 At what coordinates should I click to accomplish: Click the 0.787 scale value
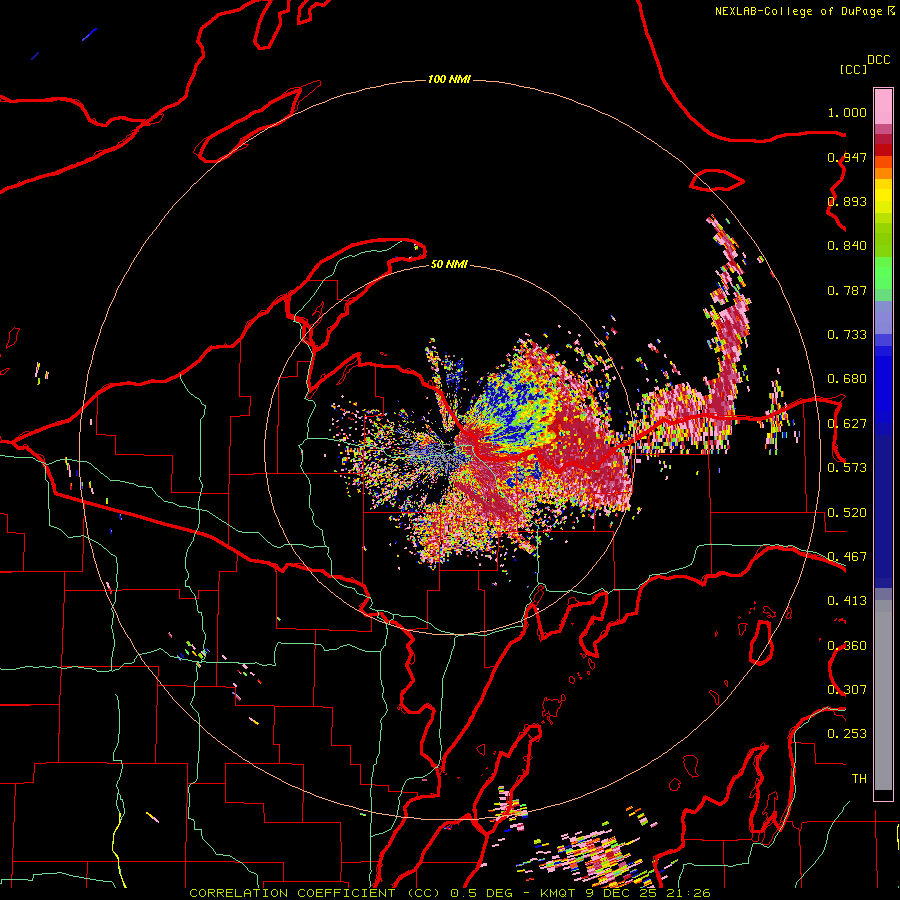[847, 290]
